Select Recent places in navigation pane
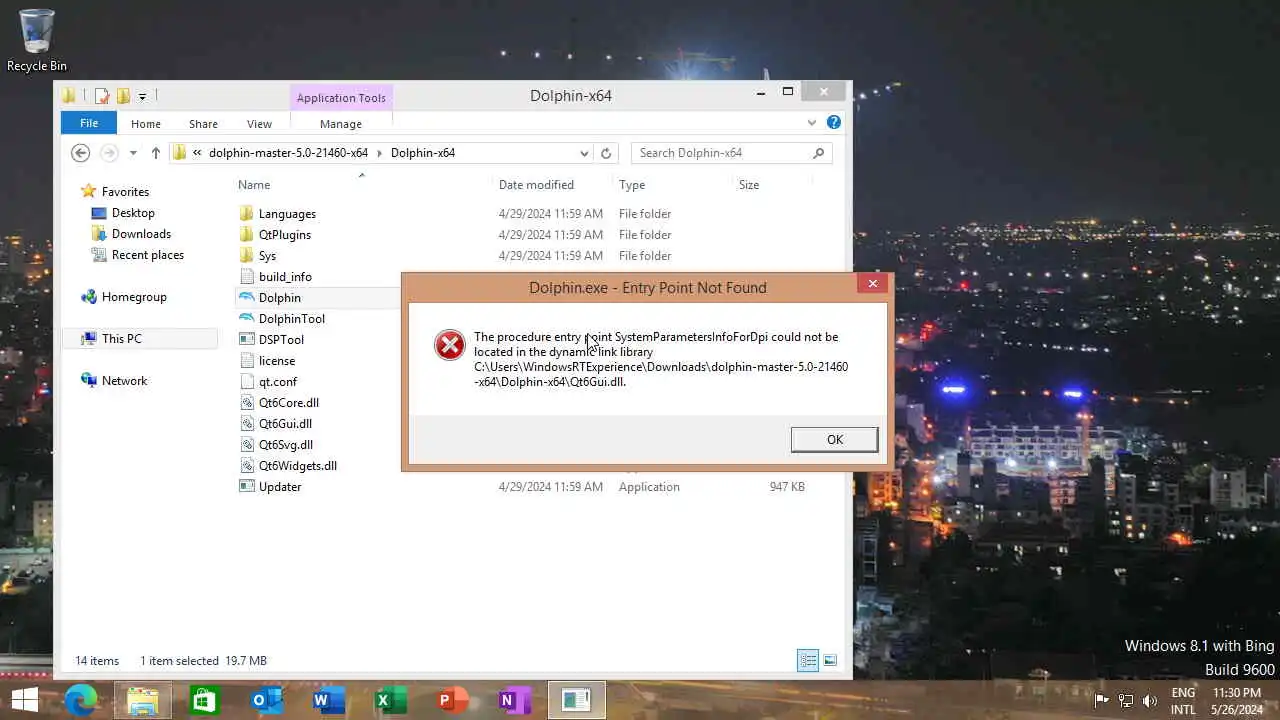1280x720 pixels. [x=148, y=254]
